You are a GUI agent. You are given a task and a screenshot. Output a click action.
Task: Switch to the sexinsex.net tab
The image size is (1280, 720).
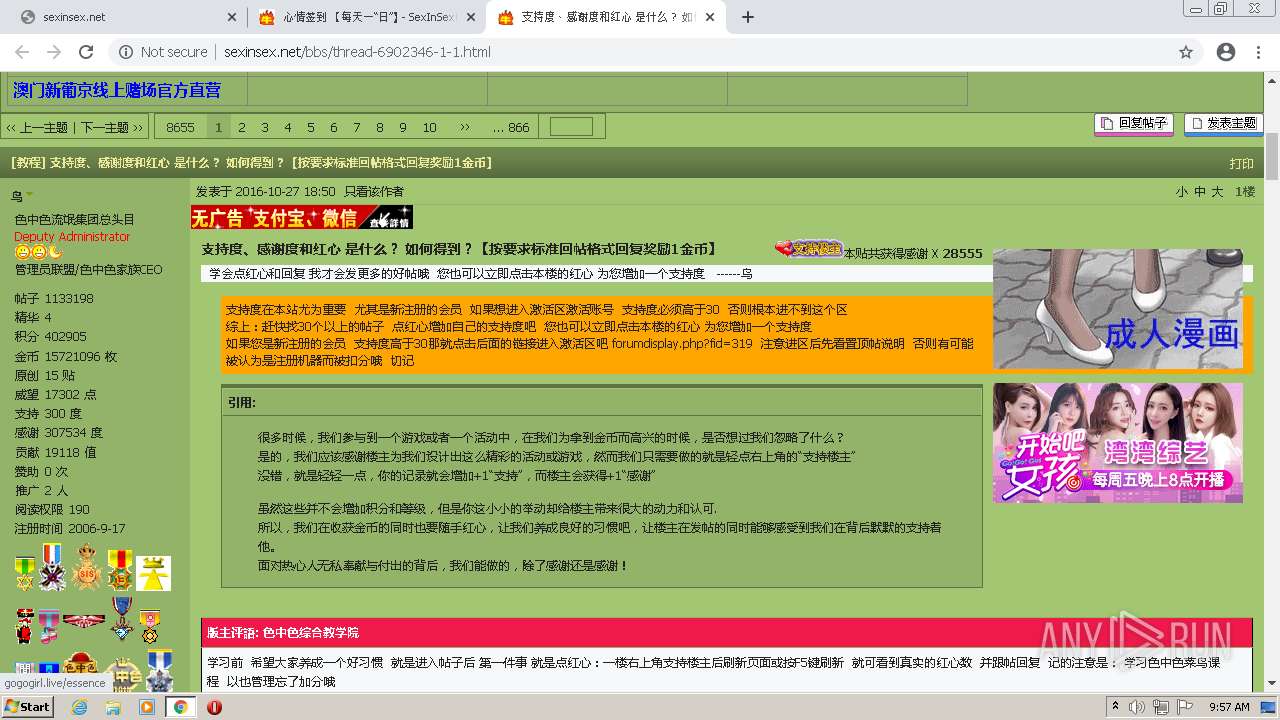coord(124,17)
